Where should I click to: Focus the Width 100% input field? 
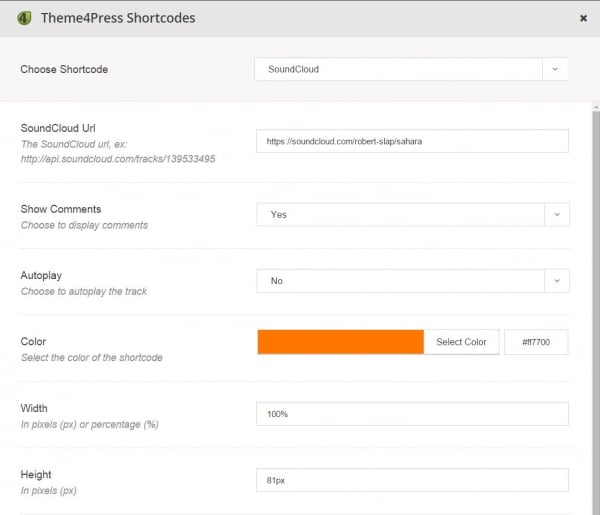[412, 414]
